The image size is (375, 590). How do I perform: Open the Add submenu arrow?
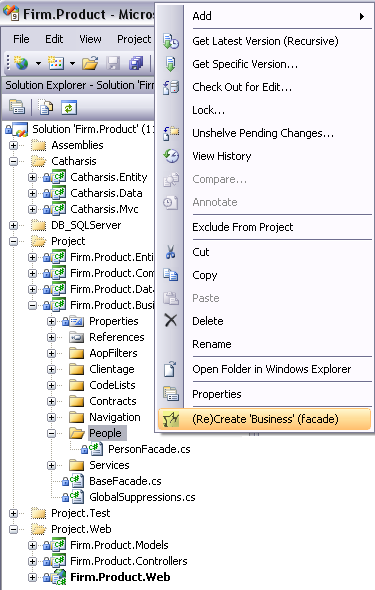pyautogui.click(x=361, y=16)
